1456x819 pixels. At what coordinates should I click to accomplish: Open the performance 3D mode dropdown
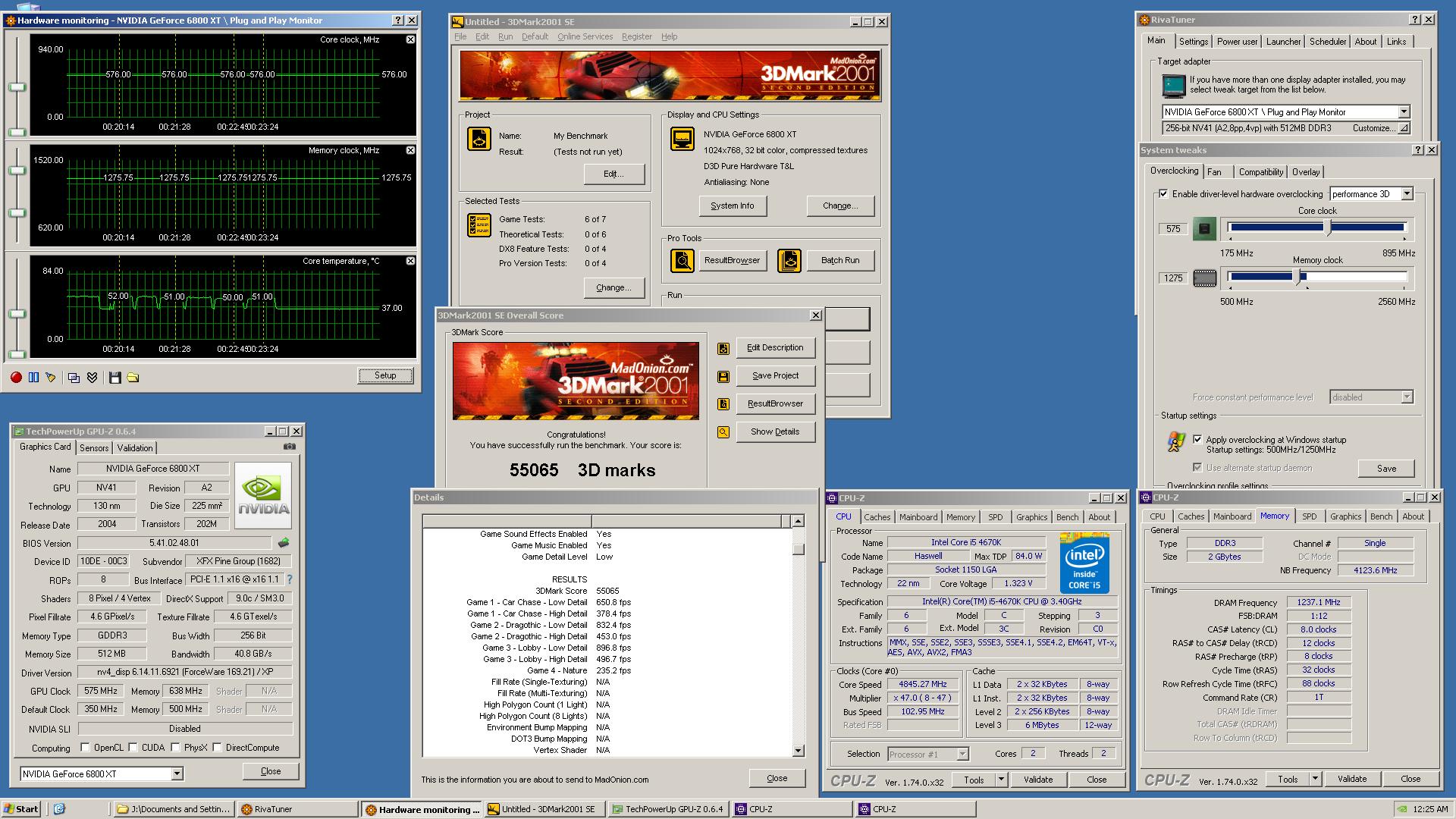tap(1407, 194)
